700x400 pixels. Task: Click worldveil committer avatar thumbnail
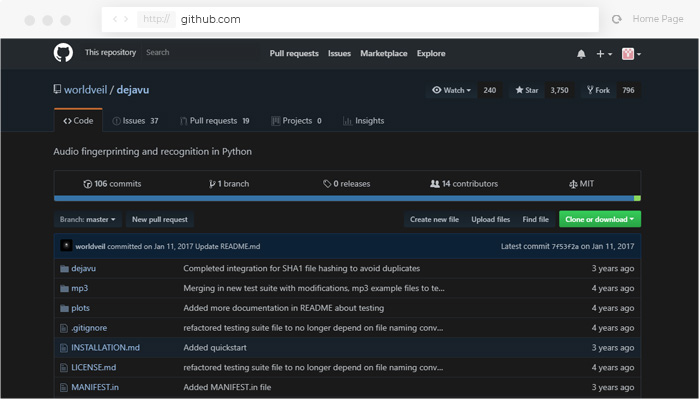(x=66, y=246)
